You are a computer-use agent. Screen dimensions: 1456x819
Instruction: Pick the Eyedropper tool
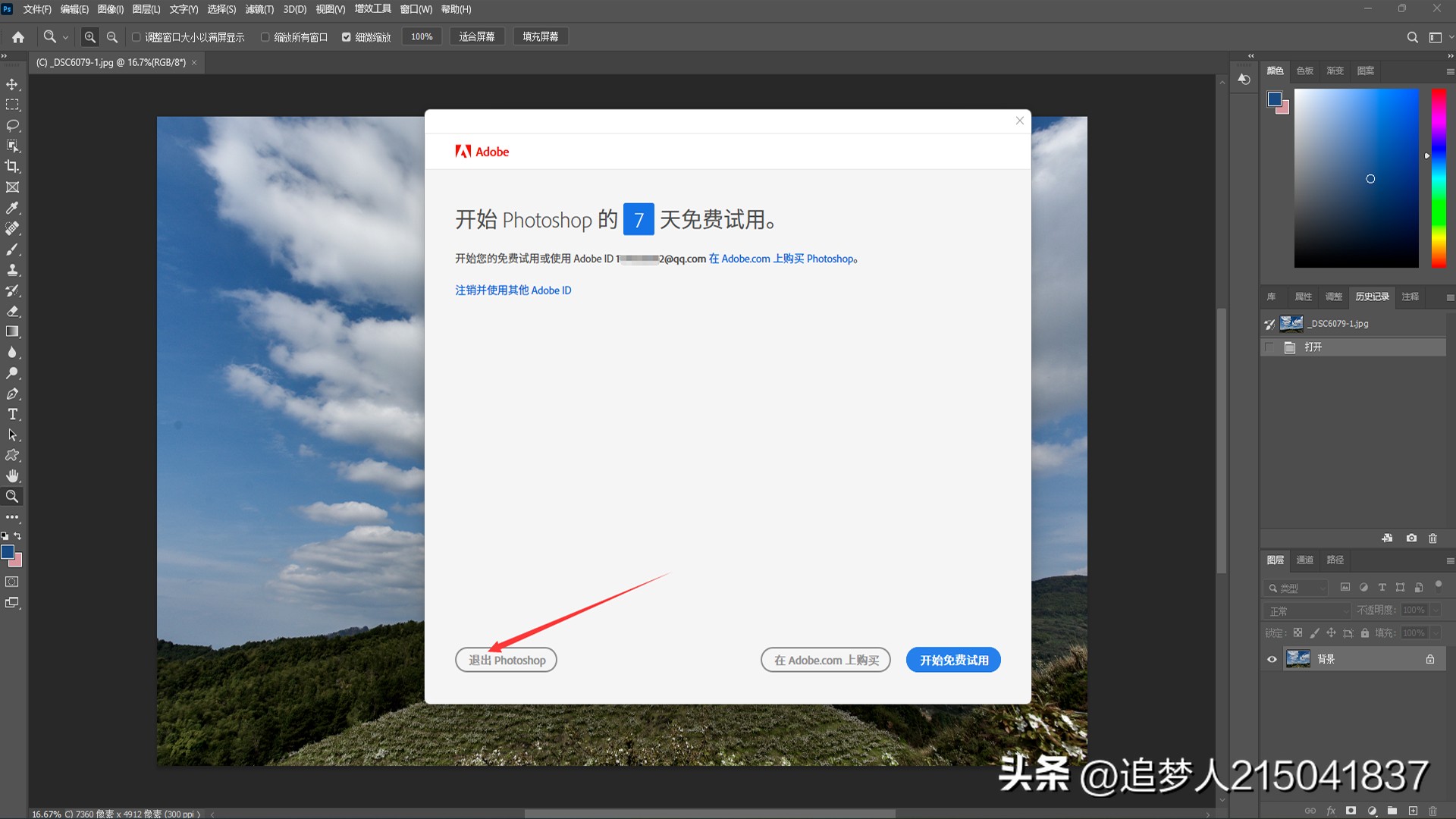(12, 208)
